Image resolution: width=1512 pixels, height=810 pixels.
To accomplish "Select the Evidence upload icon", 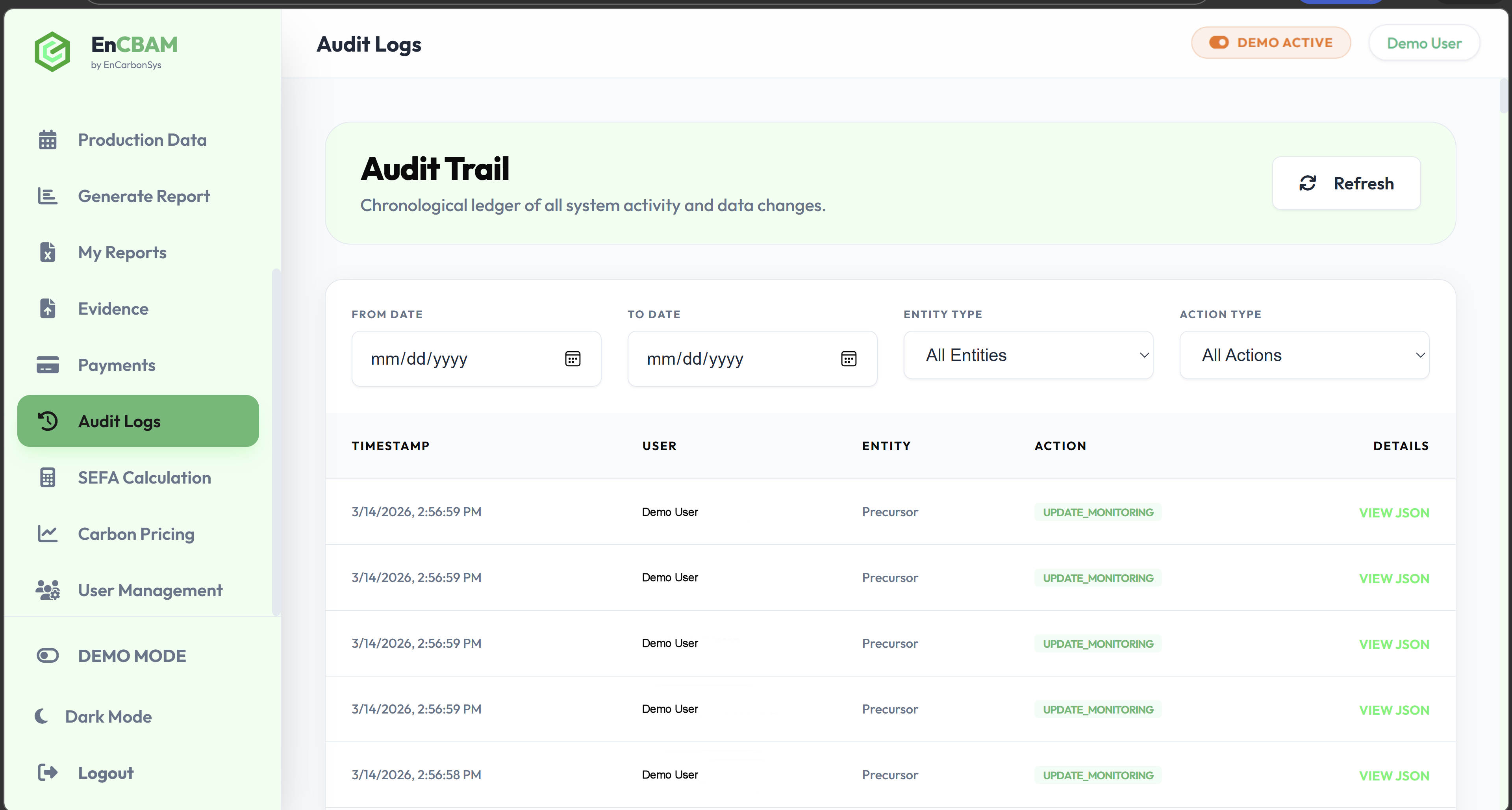I will pyautogui.click(x=48, y=308).
